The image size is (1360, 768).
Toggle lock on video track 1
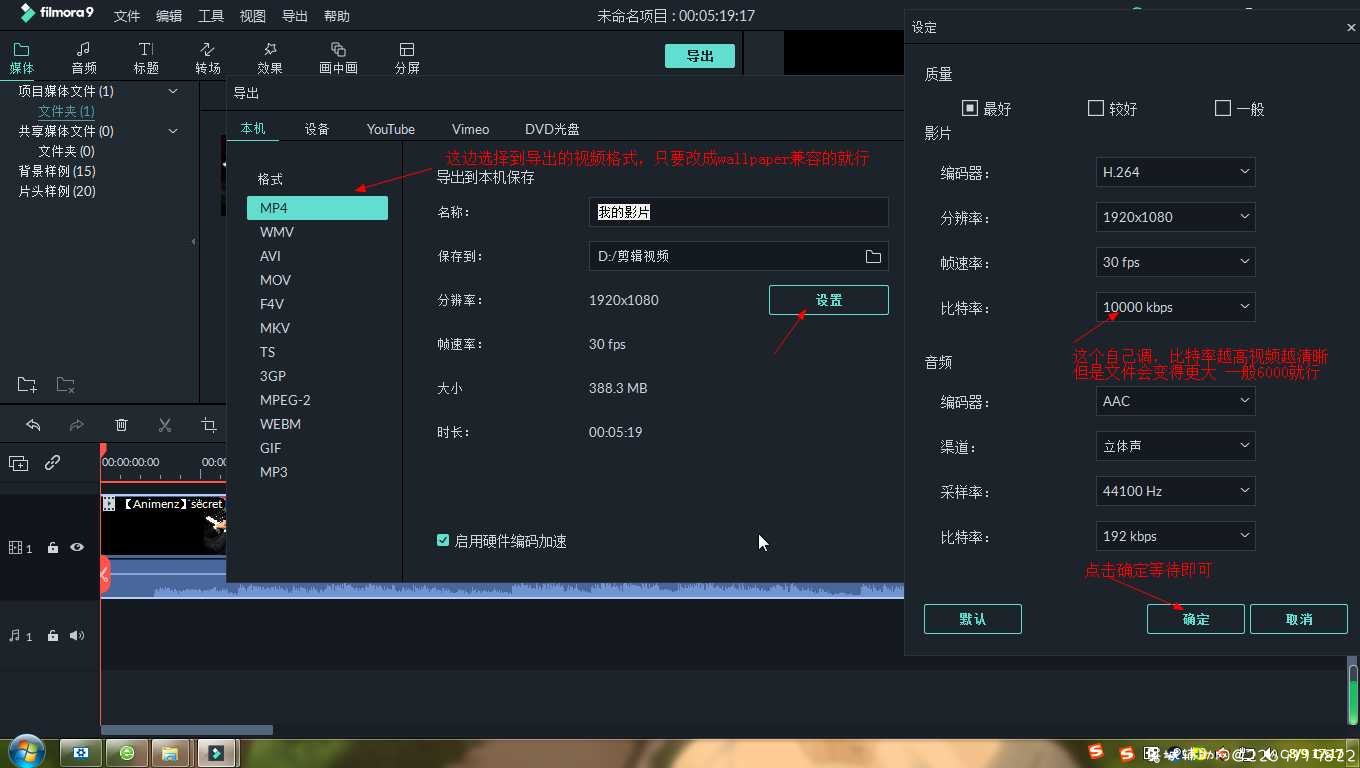pyautogui.click(x=53, y=548)
